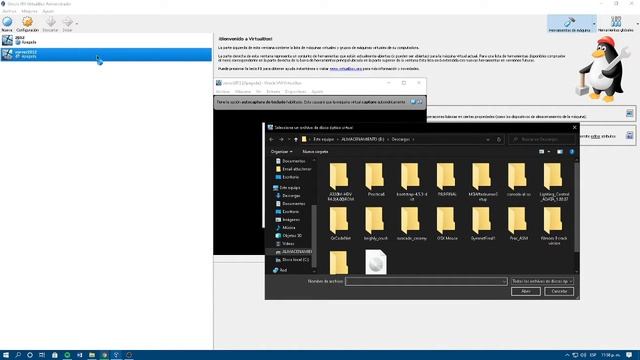Open recent locations dropdown in file dialog
The width and height of the screenshot is (640, 360).
click(289, 140)
